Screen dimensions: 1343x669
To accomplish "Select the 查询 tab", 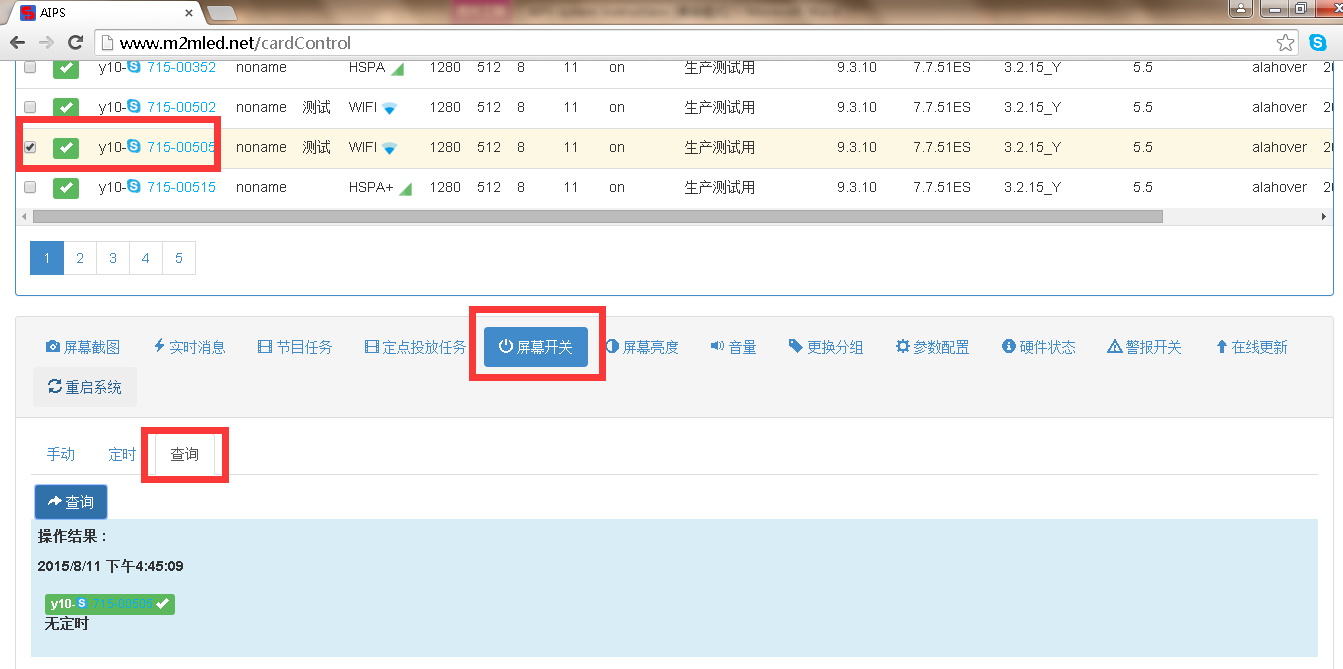I will [x=184, y=454].
